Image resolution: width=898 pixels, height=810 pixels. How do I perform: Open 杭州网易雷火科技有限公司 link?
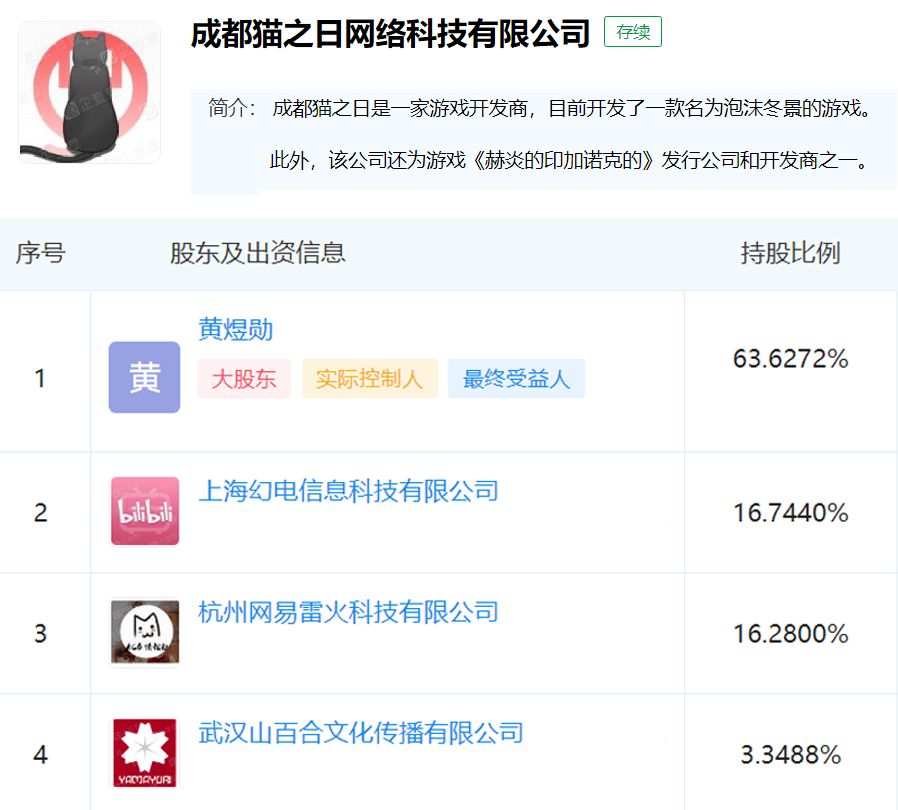[348, 612]
